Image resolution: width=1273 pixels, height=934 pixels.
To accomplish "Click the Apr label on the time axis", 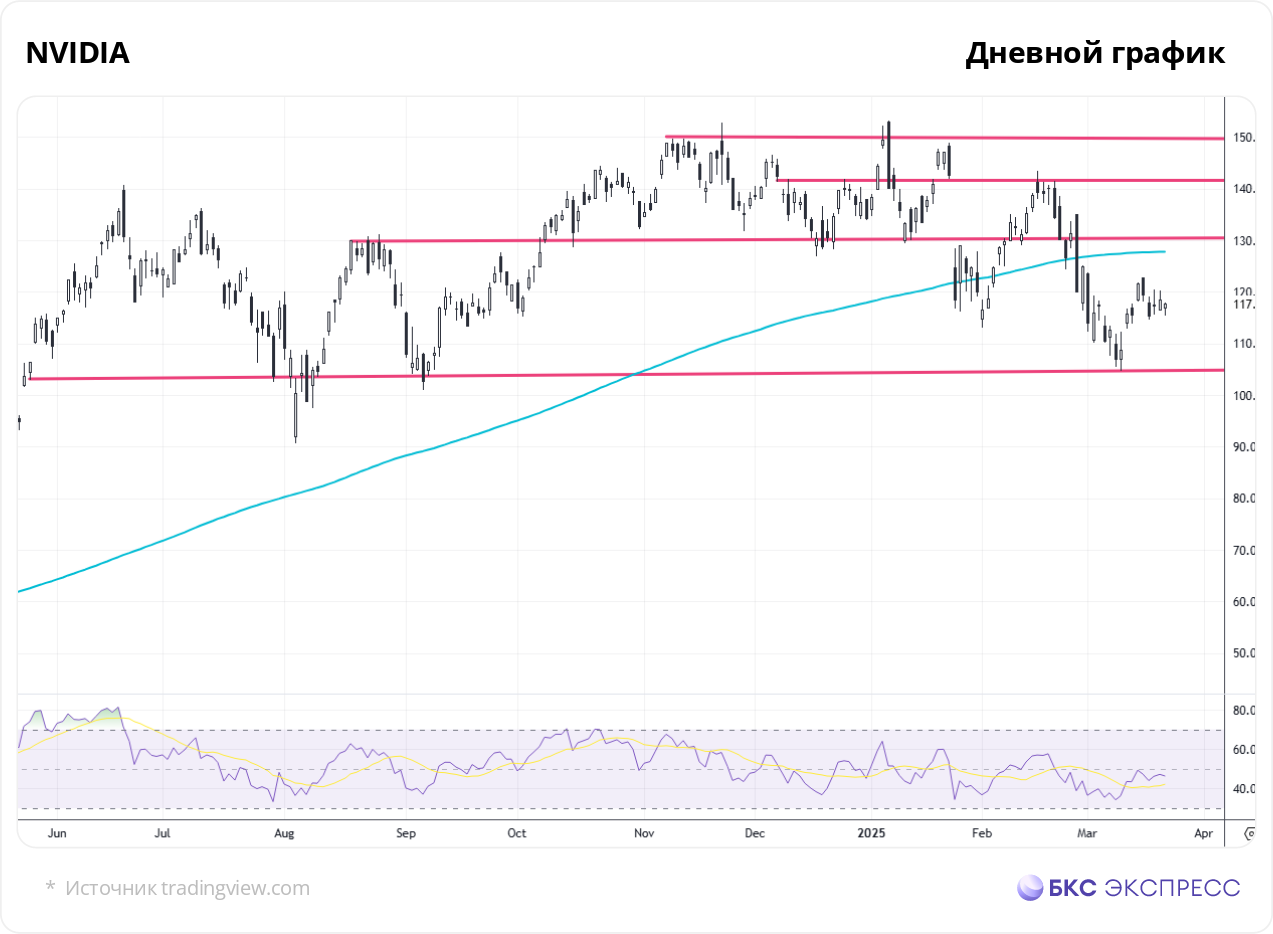I will click(1204, 832).
